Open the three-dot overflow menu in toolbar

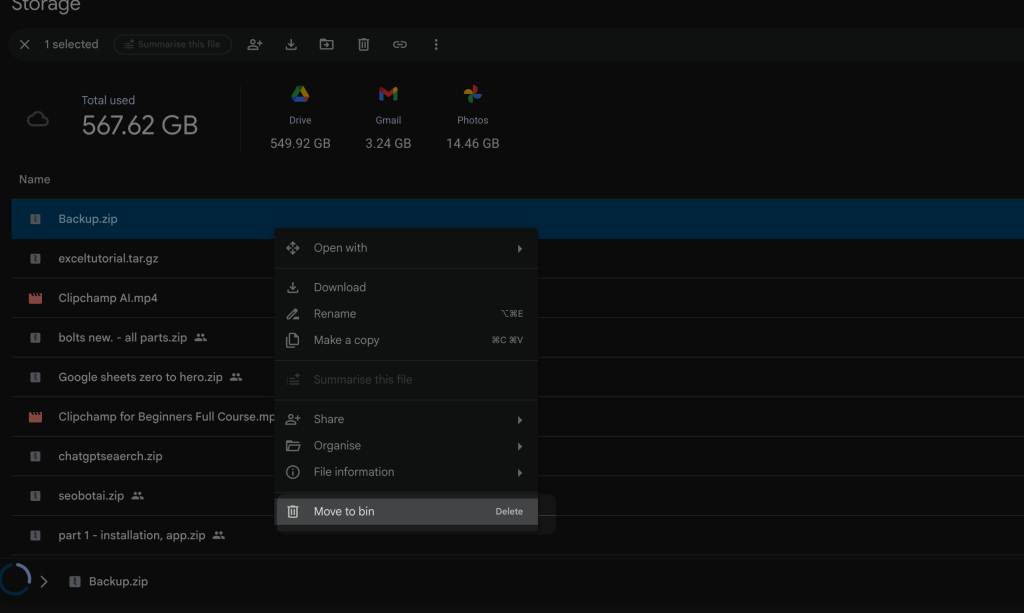tap(435, 44)
